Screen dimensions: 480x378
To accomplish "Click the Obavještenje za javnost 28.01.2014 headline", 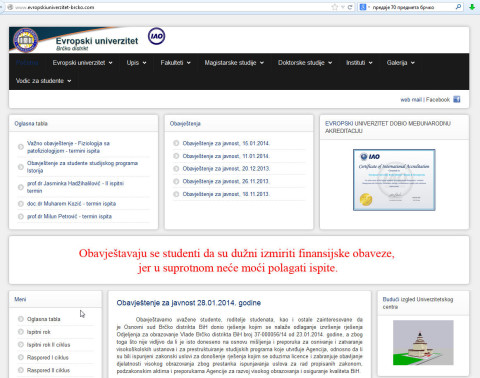I will coord(189,303).
